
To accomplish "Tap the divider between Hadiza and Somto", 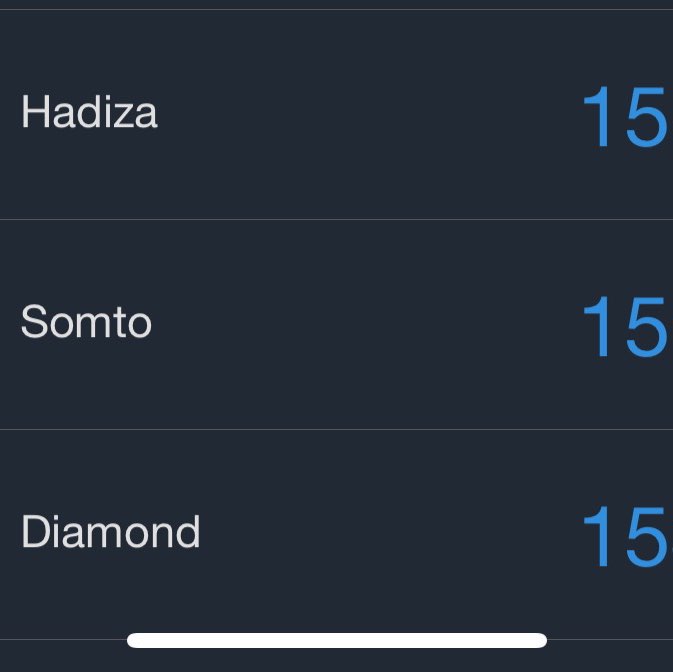I will tap(336, 219).
